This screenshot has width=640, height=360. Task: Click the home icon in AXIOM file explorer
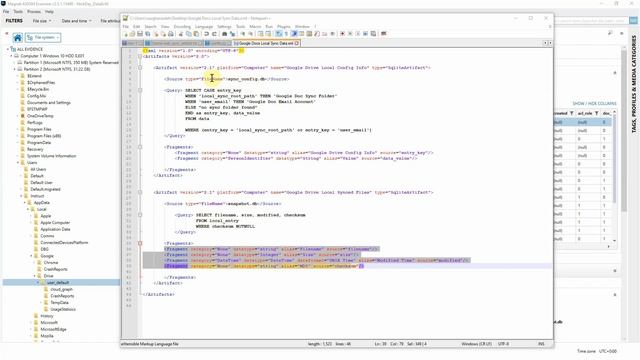pyautogui.click(x=17, y=38)
